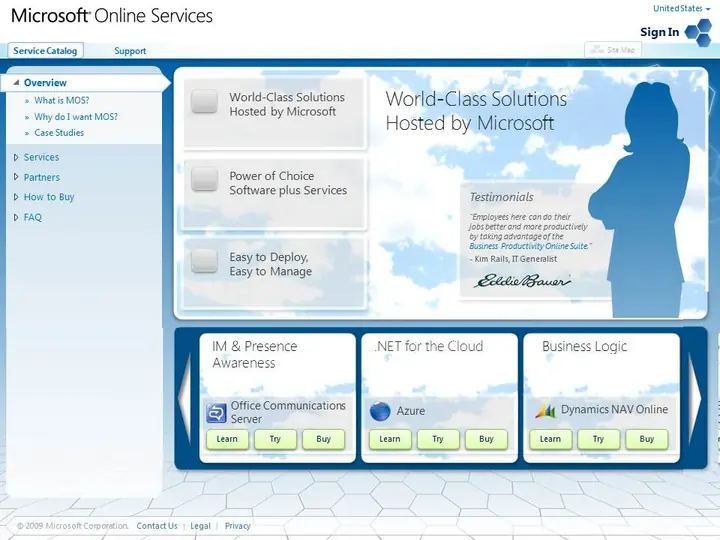Viewport: 720px width, 540px height.
Task: Click the Eddie Bauer signature logo
Action: pyautogui.click(x=523, y=281)
